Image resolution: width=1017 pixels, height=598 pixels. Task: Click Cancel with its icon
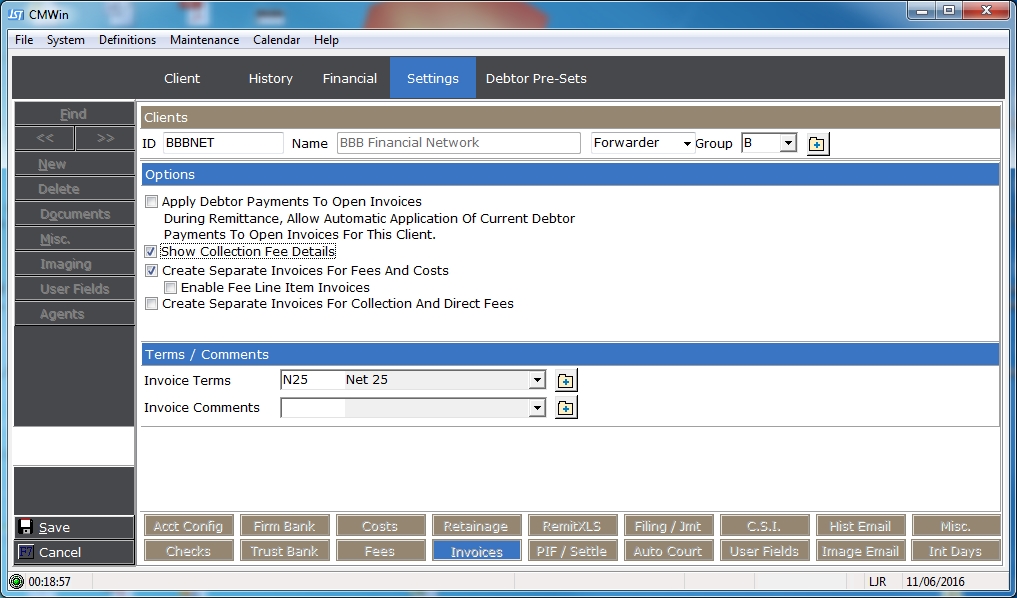[x=73, y=552]
